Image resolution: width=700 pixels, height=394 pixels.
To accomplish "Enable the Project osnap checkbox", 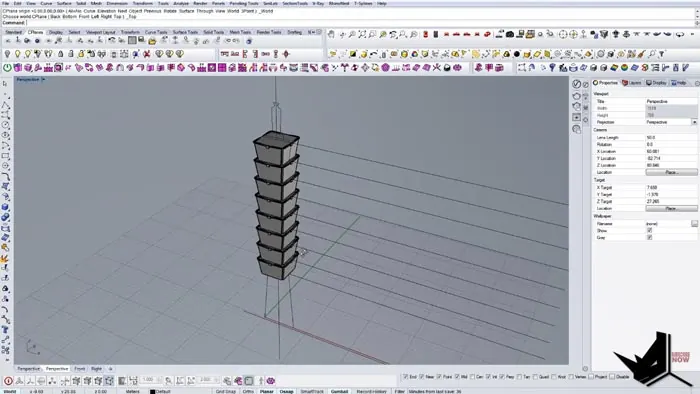I will [x=591, y=377].
